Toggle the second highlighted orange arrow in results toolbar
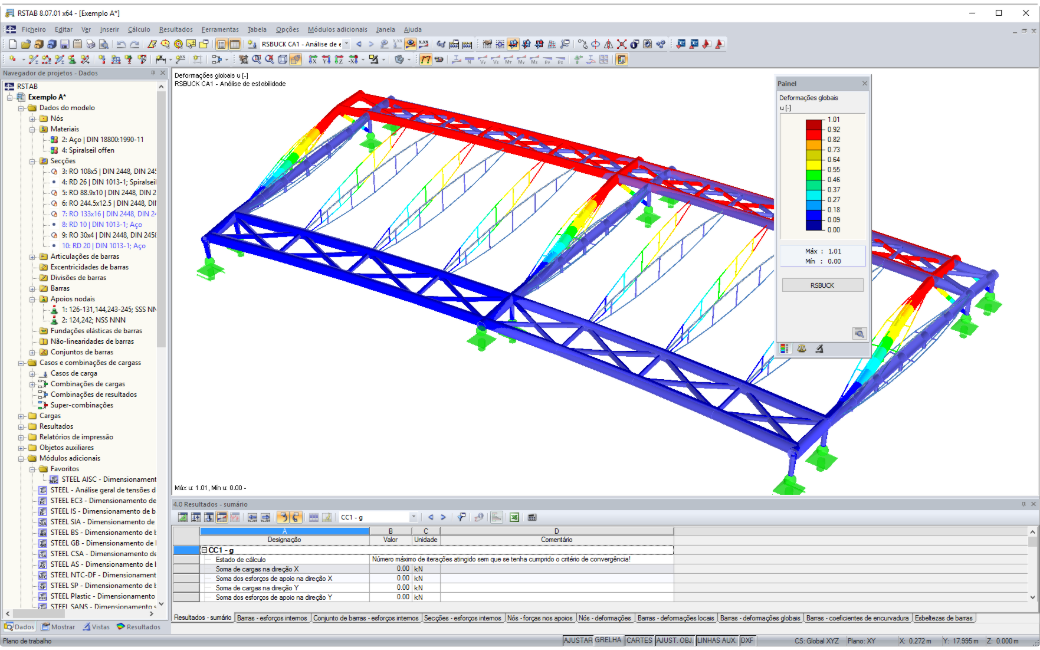Viewport: 1040px width, 650px height. pyautogui.click(x=295, y=517)
